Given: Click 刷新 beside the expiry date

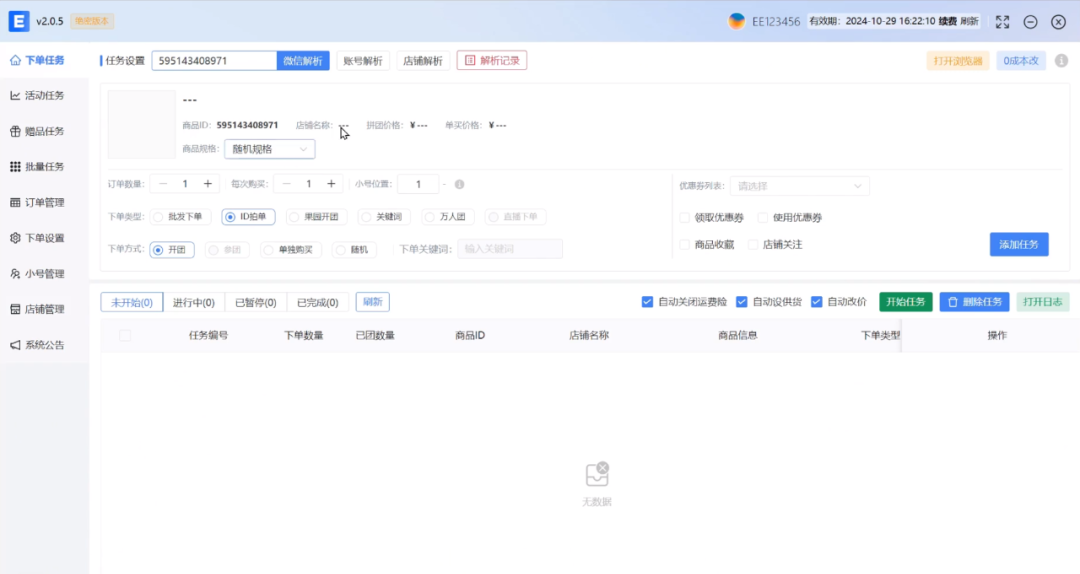Looking at the screenshot, I should (x=969, y=21).
